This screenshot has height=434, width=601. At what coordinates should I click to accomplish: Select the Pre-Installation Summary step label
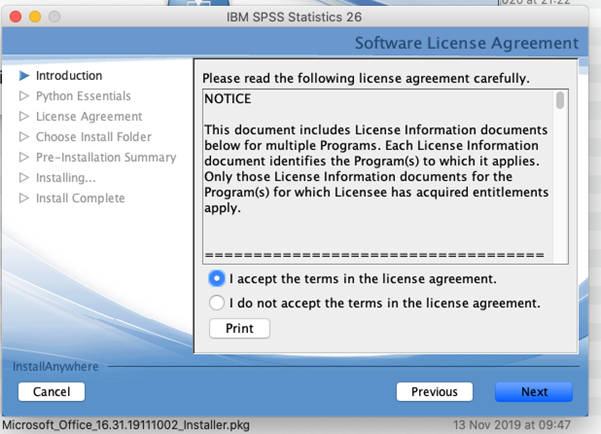[x=106, y=158]
